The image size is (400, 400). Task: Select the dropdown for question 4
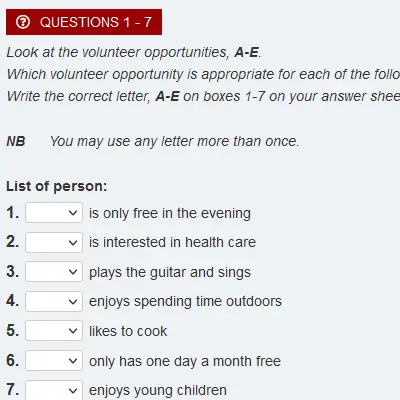point(54,301)
